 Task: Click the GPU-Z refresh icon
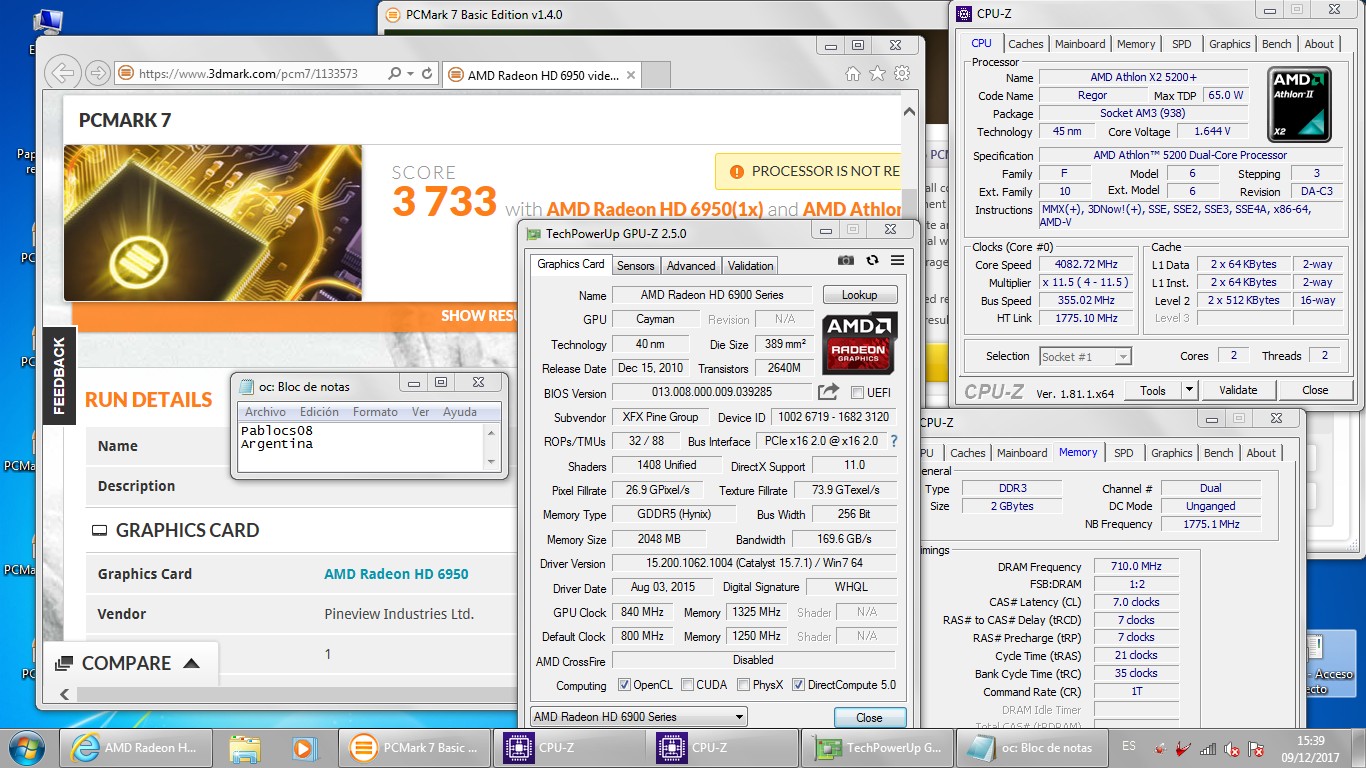(872, 260)
